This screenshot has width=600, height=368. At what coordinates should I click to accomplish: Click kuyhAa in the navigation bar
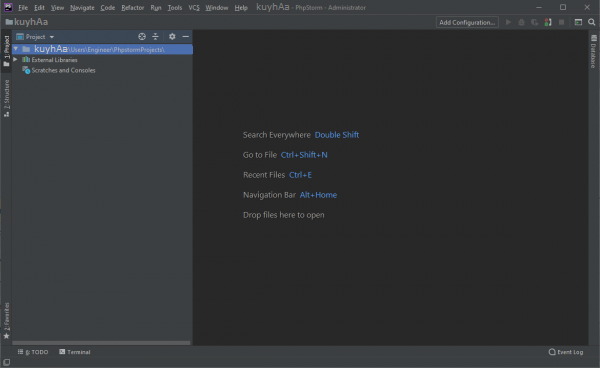pos(27,22)
